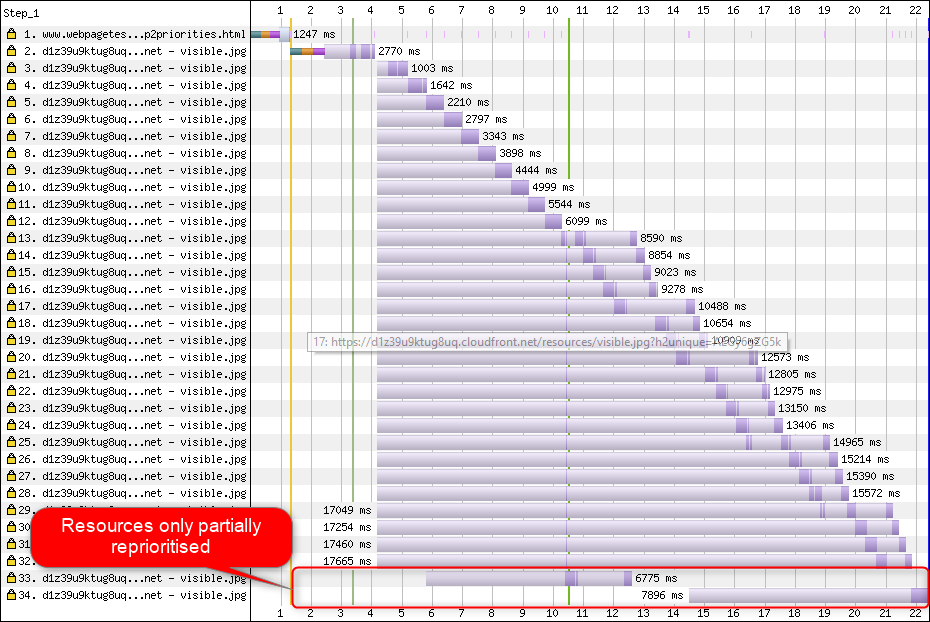Click the lock icon on row 19
This screenshot has height=622, width=930.
tap(11, 340)
